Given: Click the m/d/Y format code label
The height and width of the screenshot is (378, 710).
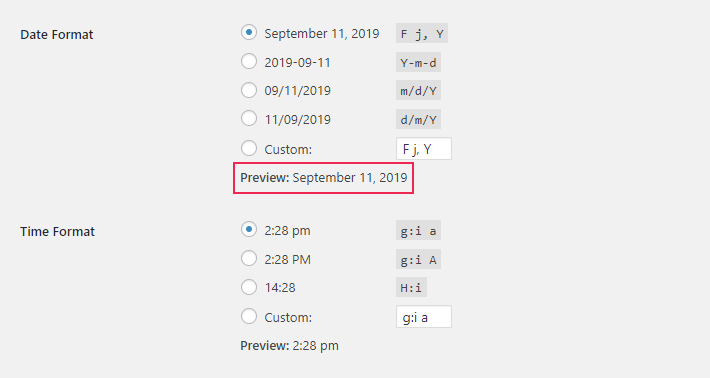Looking at the screenshot, I should (418, 91).
